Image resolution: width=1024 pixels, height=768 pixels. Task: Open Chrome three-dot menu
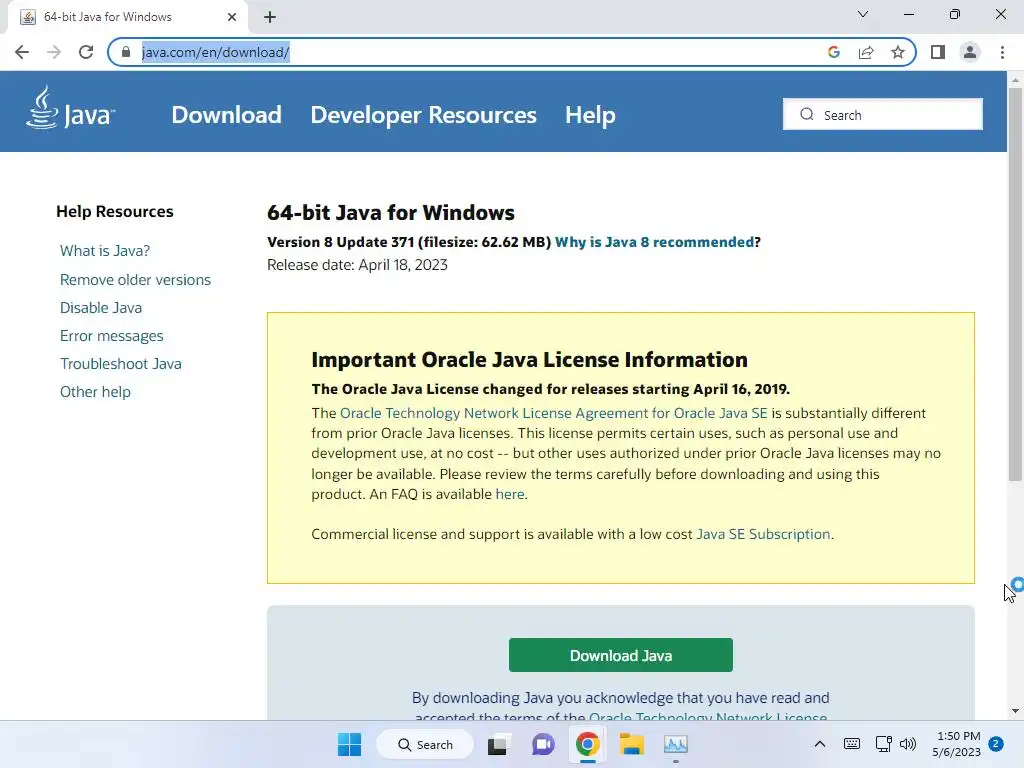[x=1002, y=52]
